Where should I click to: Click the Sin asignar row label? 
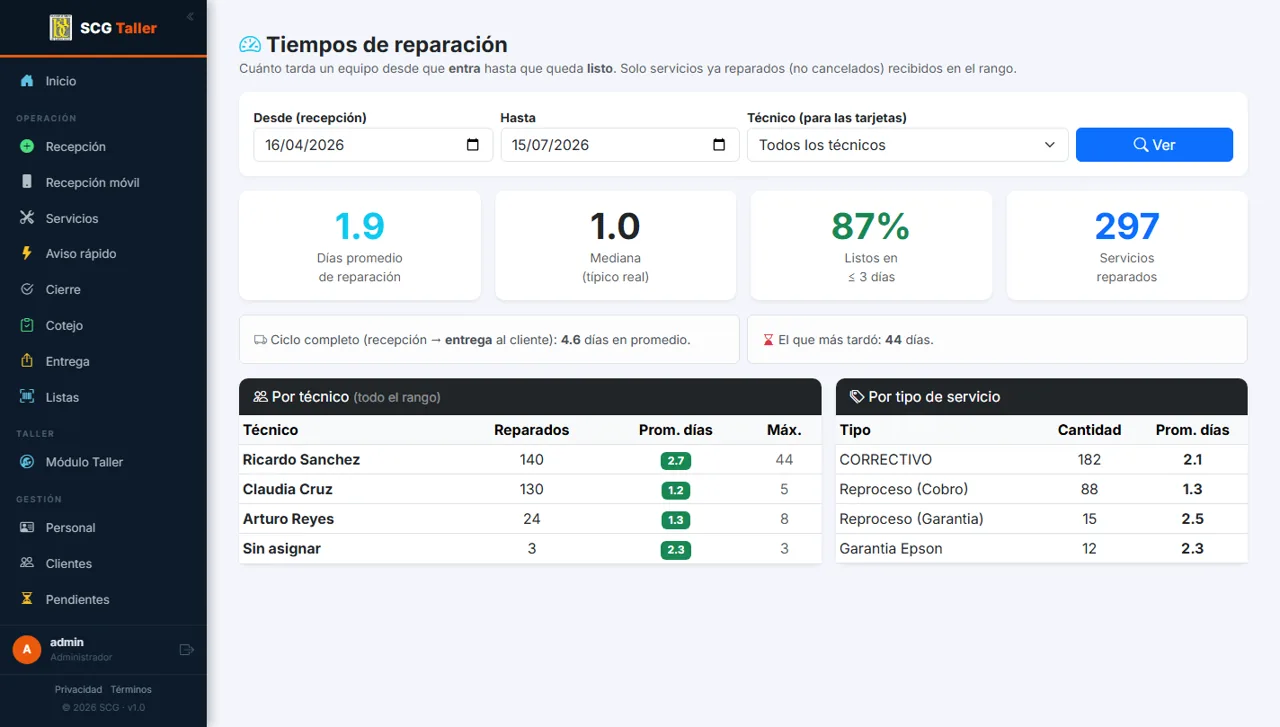coord(282,549)
